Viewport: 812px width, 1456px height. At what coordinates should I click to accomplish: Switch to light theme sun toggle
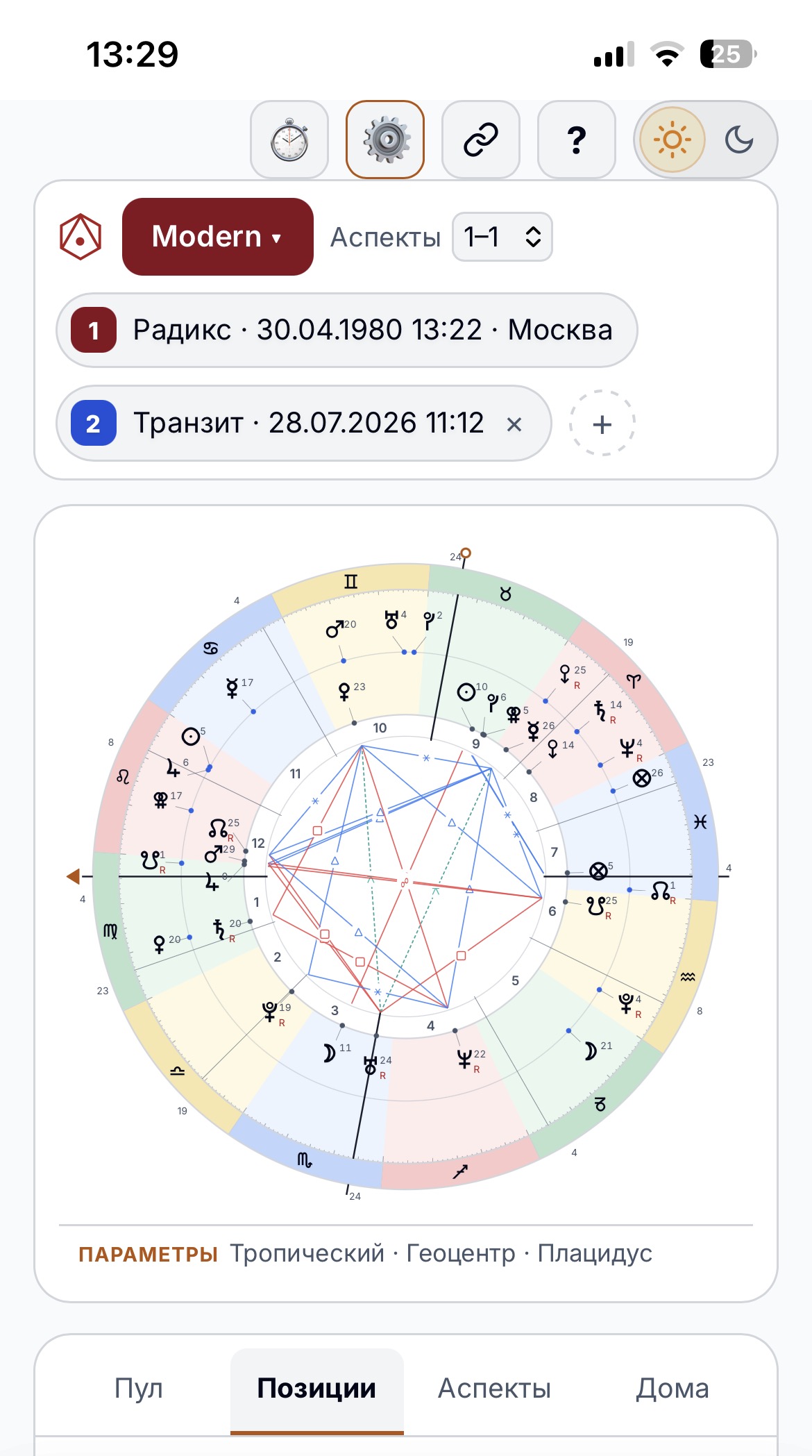pos(673,140)
